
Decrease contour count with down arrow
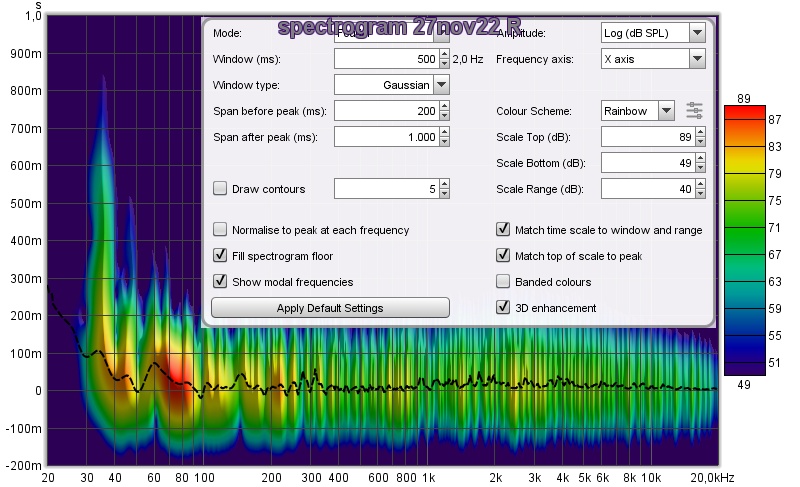pos(444,194)
